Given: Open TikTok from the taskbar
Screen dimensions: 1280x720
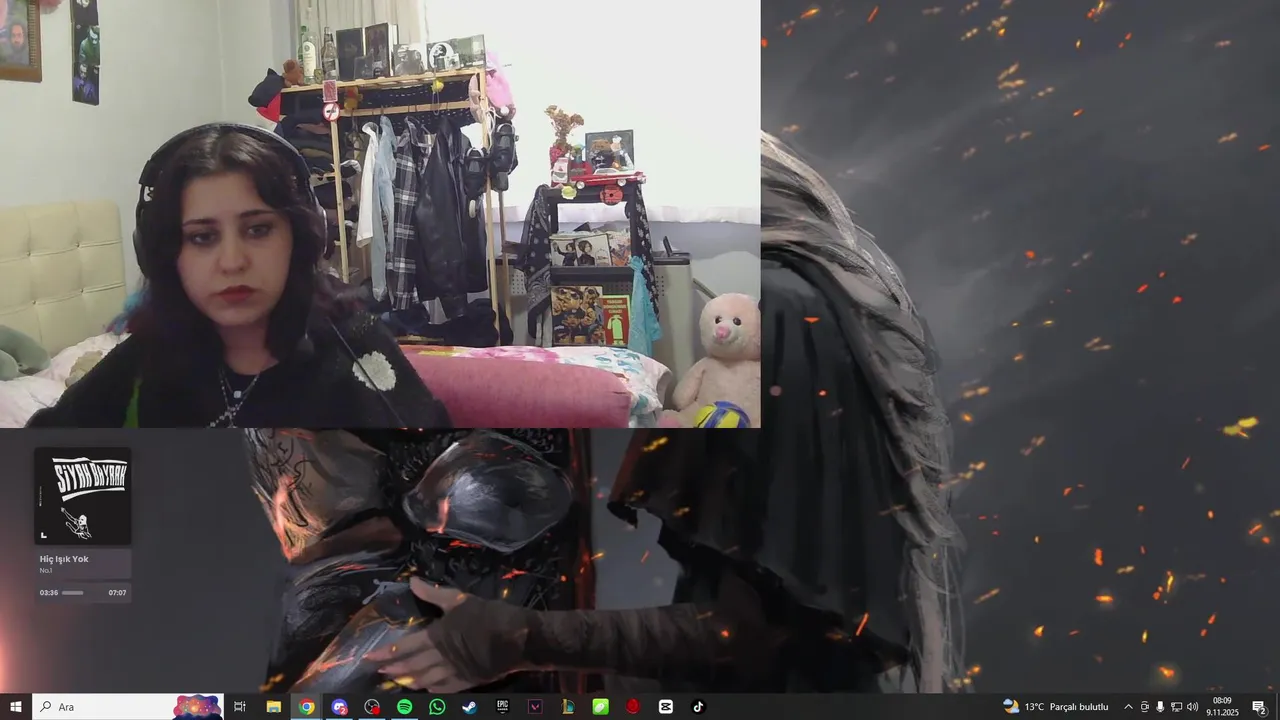Looking at the screenshot, I should pyautogui.click(x=698, y=707).
